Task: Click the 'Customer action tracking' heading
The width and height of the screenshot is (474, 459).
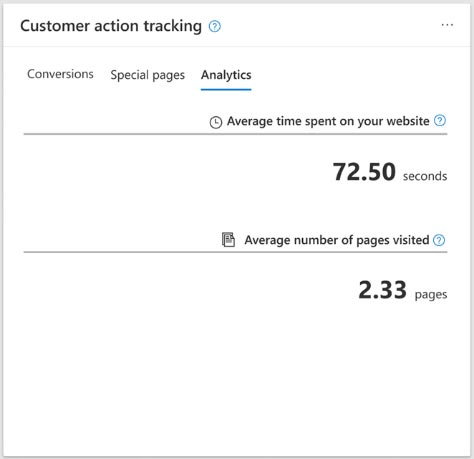Action: pyautogui.click(x=111, y=26)
